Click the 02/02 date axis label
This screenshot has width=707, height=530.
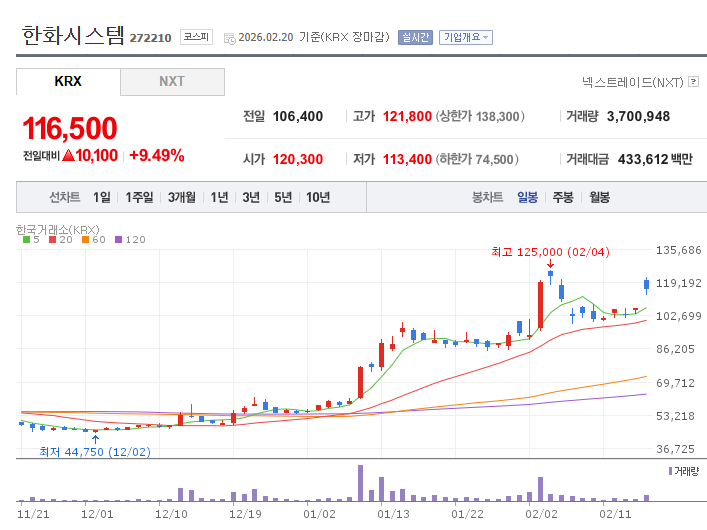click(541, 514)
